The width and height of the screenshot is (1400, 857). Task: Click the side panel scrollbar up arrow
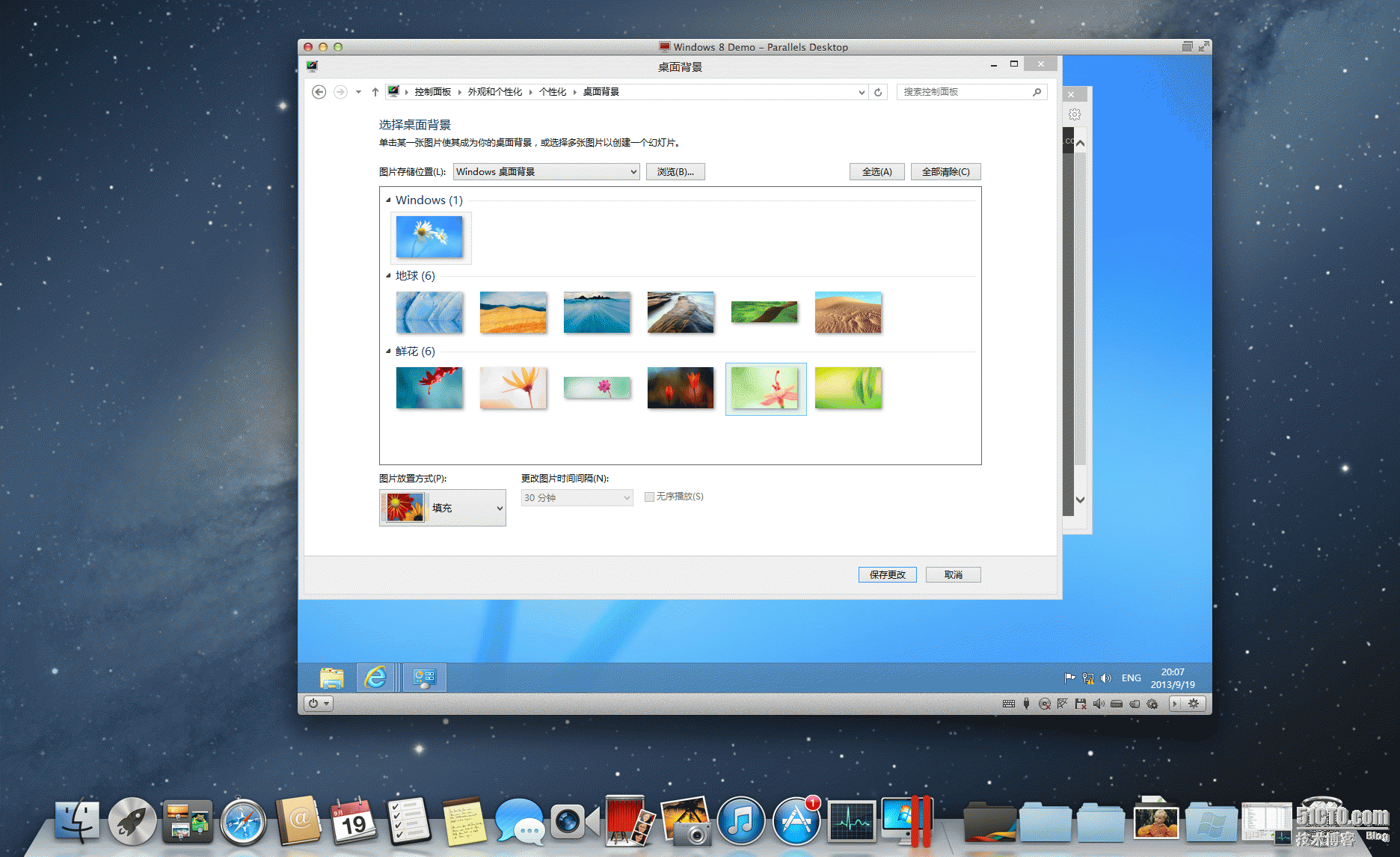click(x=1080, y=143)
